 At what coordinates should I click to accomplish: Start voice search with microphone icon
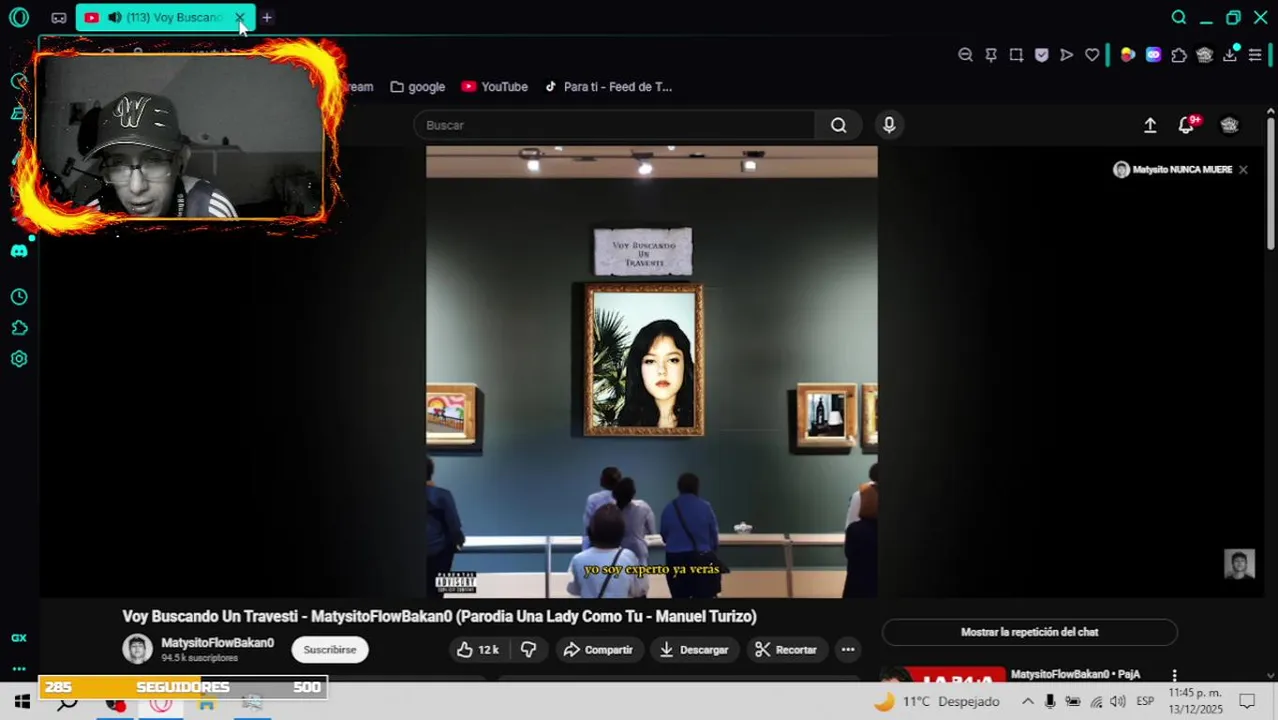pos(889,125)
